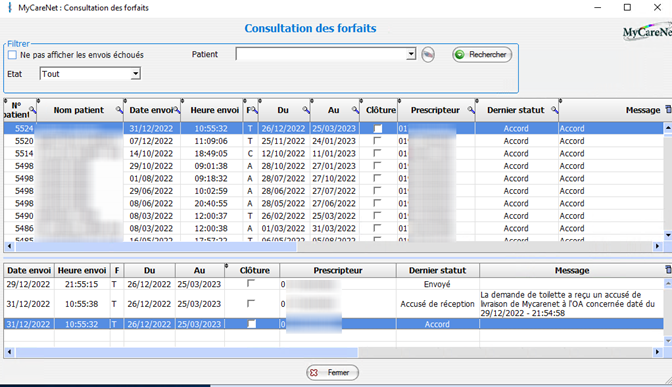Click the MyCareNet title bar app icon
Viewport: 672px width, 387px height.
click(10, 8)
